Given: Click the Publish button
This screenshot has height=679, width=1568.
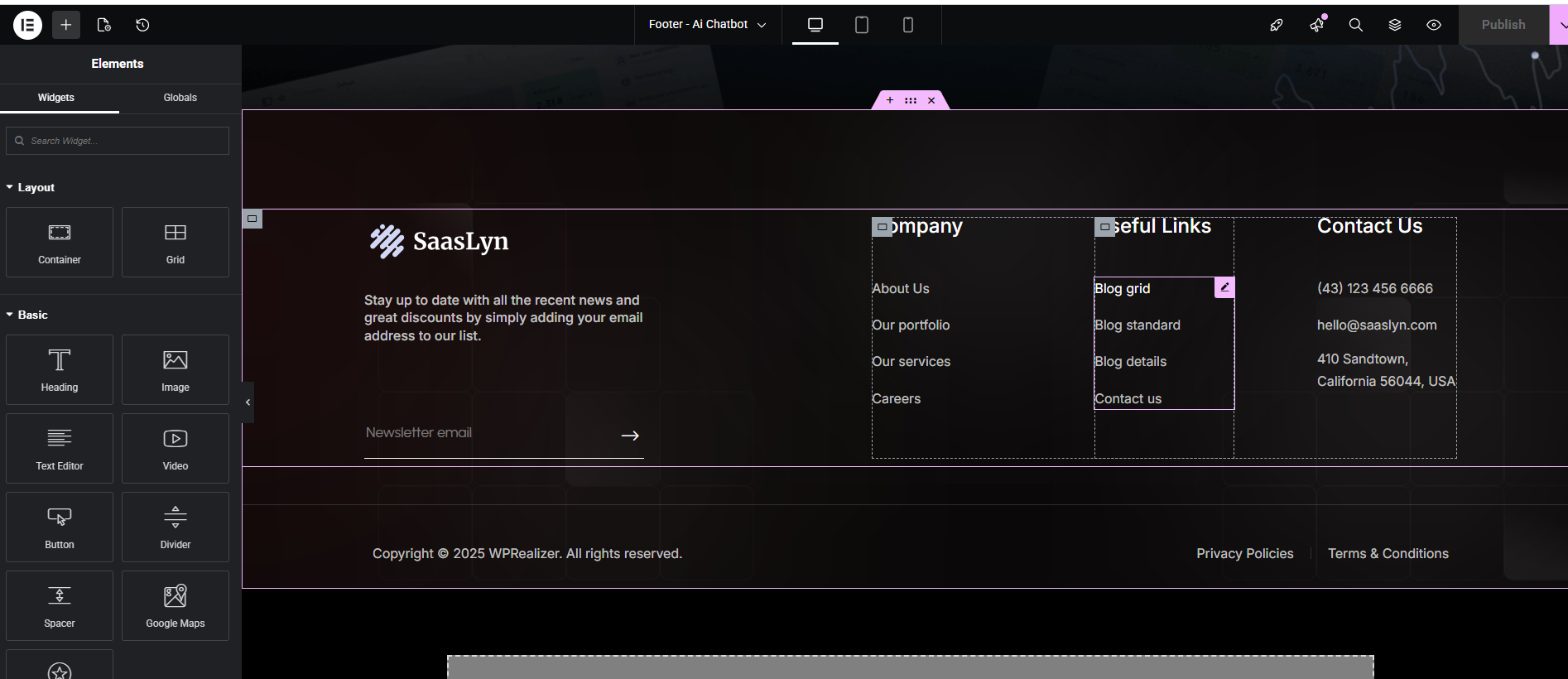Looking at the screenshot, I should (1503, 25).
